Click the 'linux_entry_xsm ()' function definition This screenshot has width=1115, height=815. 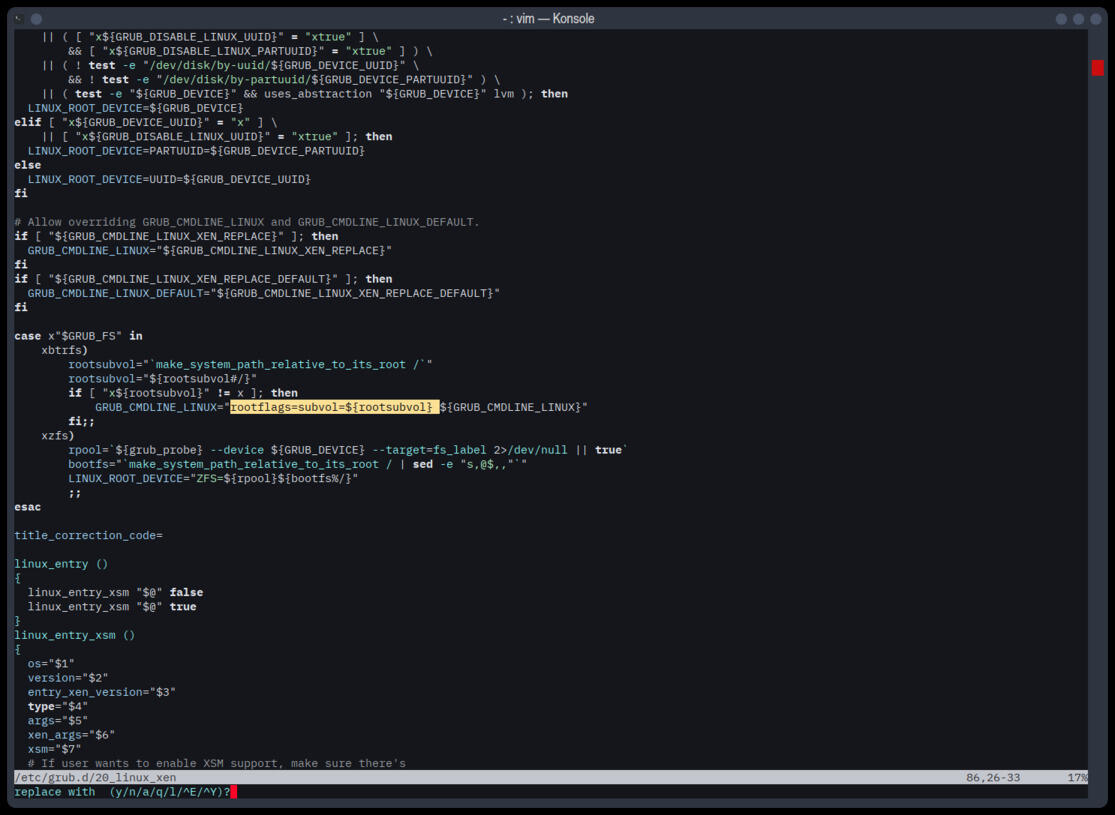[x=75, y=634]
